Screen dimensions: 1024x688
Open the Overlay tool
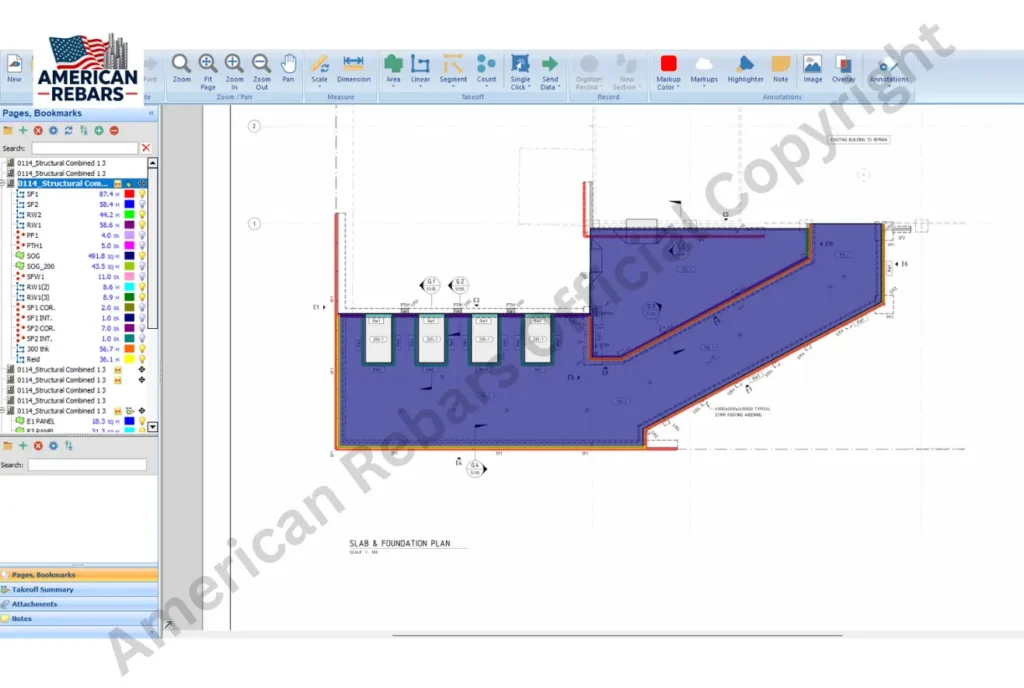(x=843, y=68)
